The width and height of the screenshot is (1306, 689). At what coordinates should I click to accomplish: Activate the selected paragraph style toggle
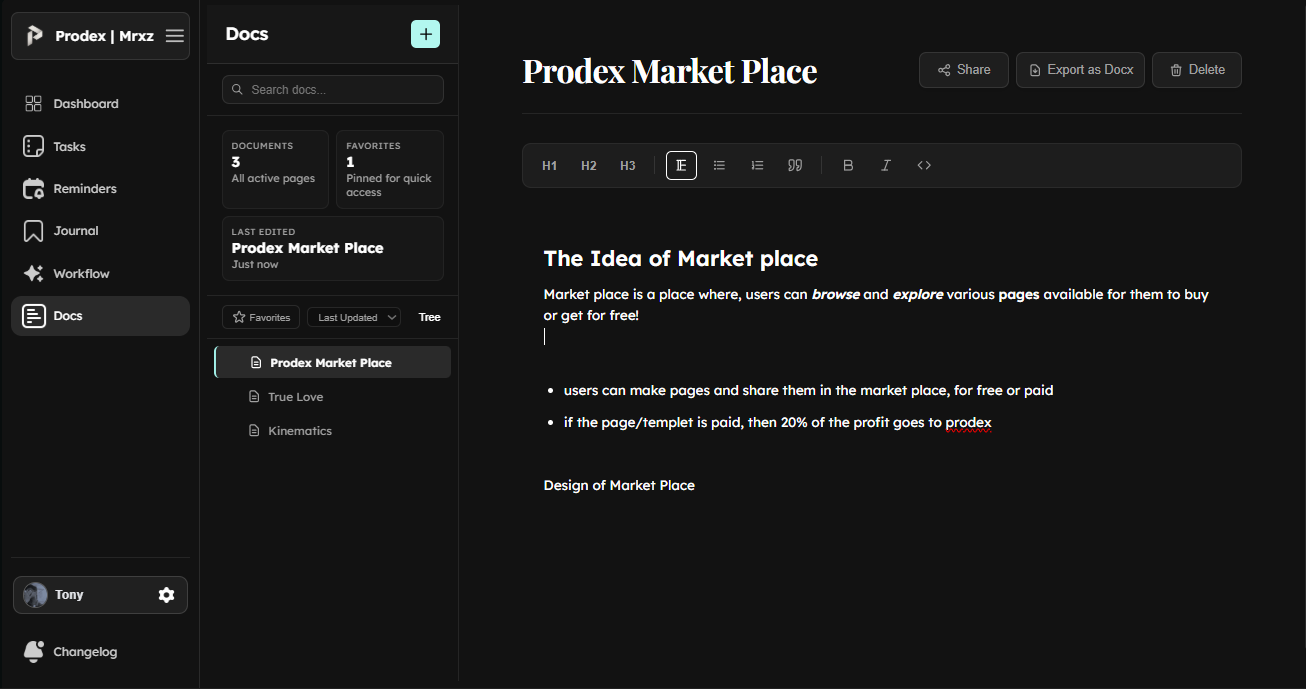681,165
